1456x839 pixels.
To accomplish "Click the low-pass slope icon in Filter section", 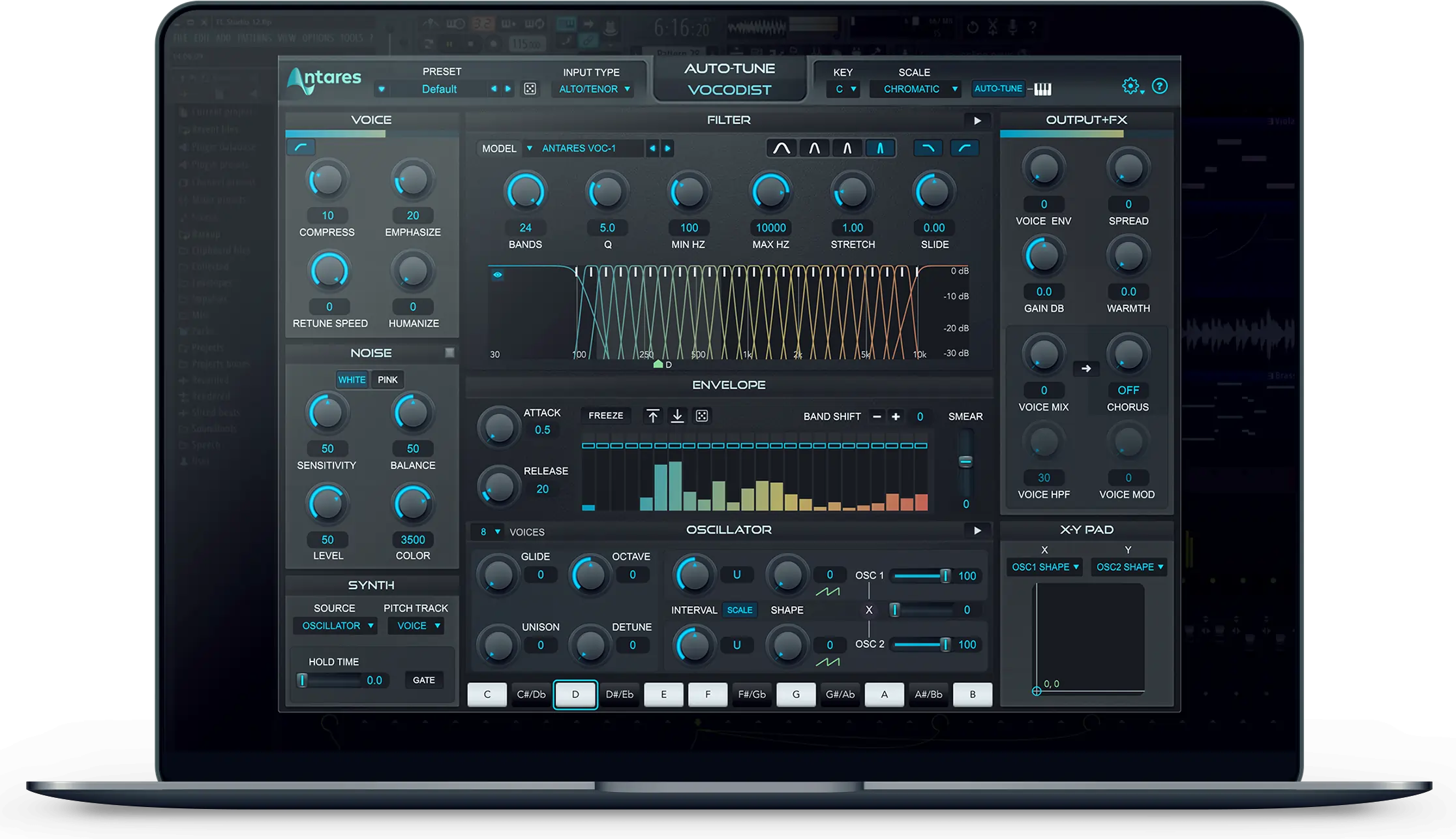I will point(928,148).
